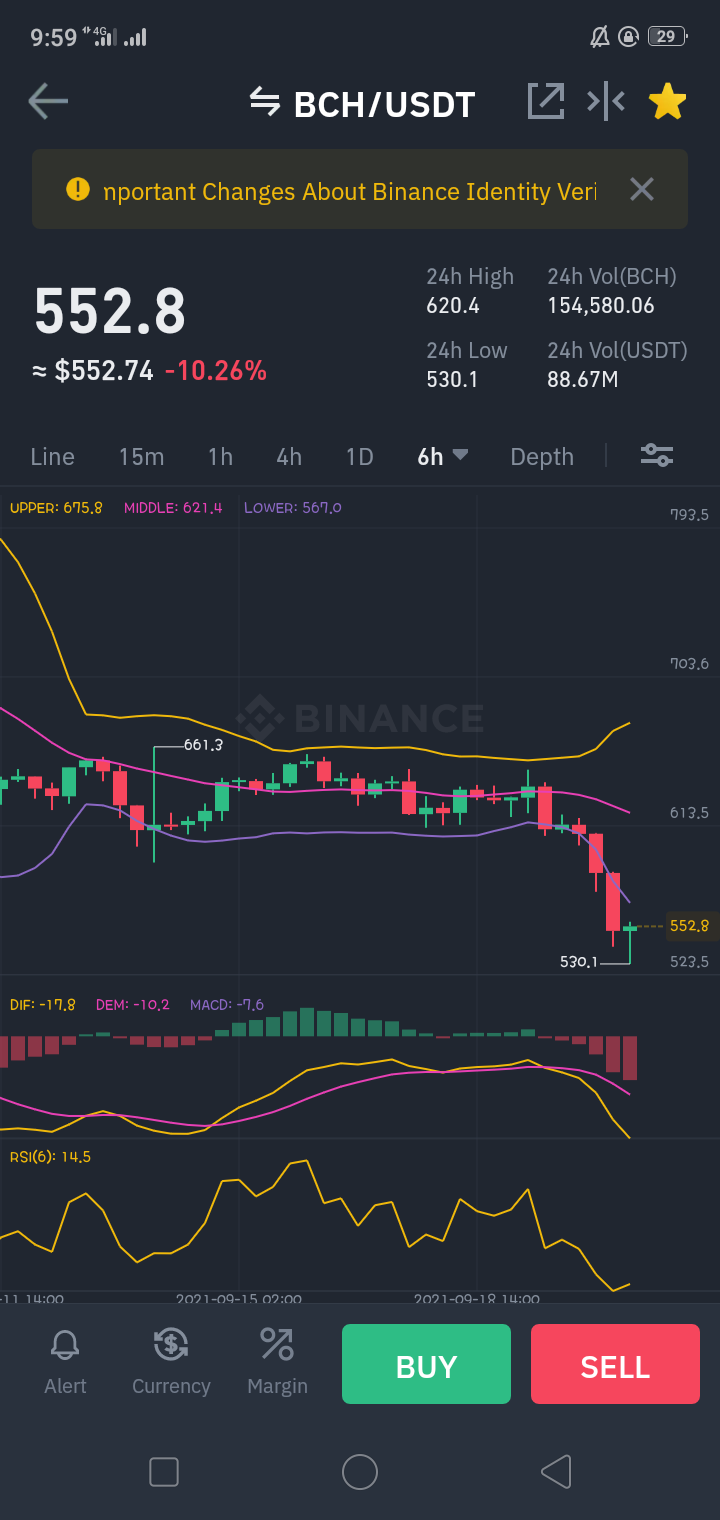Tap the Android home circle button
Screen dimensions: 720x1520
point(360,1472)
